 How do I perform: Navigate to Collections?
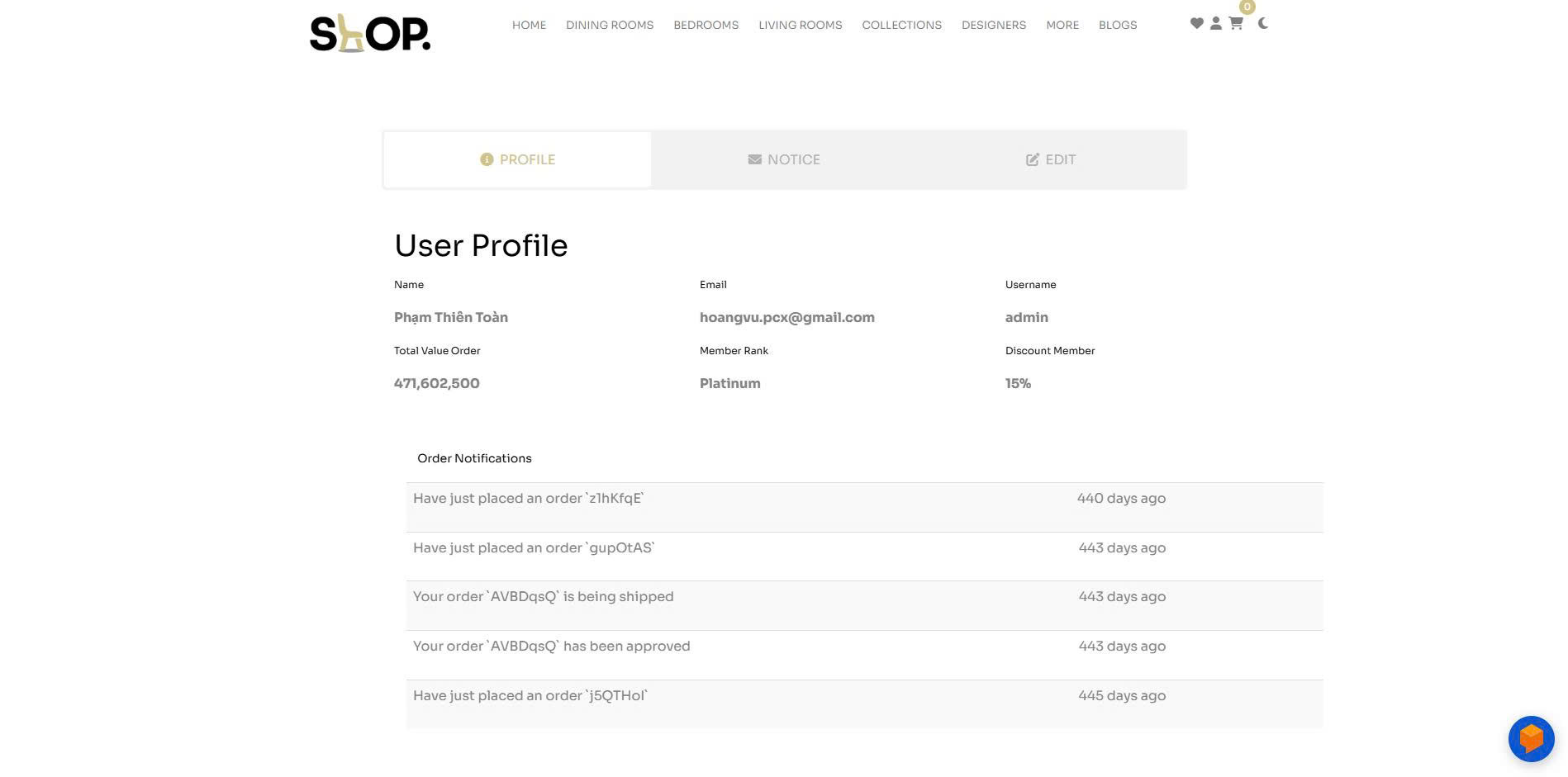tap(902, 25)
